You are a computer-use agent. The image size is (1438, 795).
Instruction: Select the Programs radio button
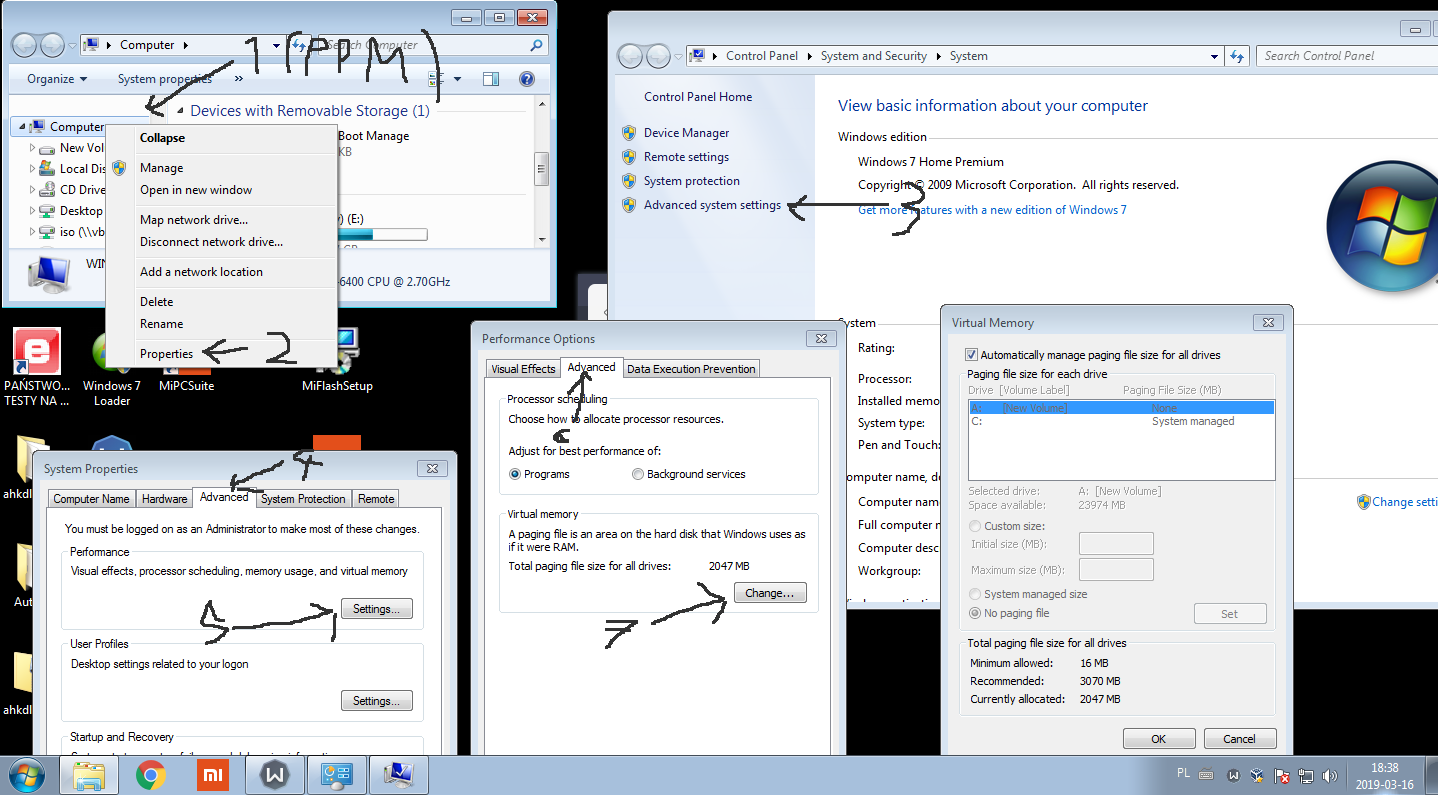515,474
